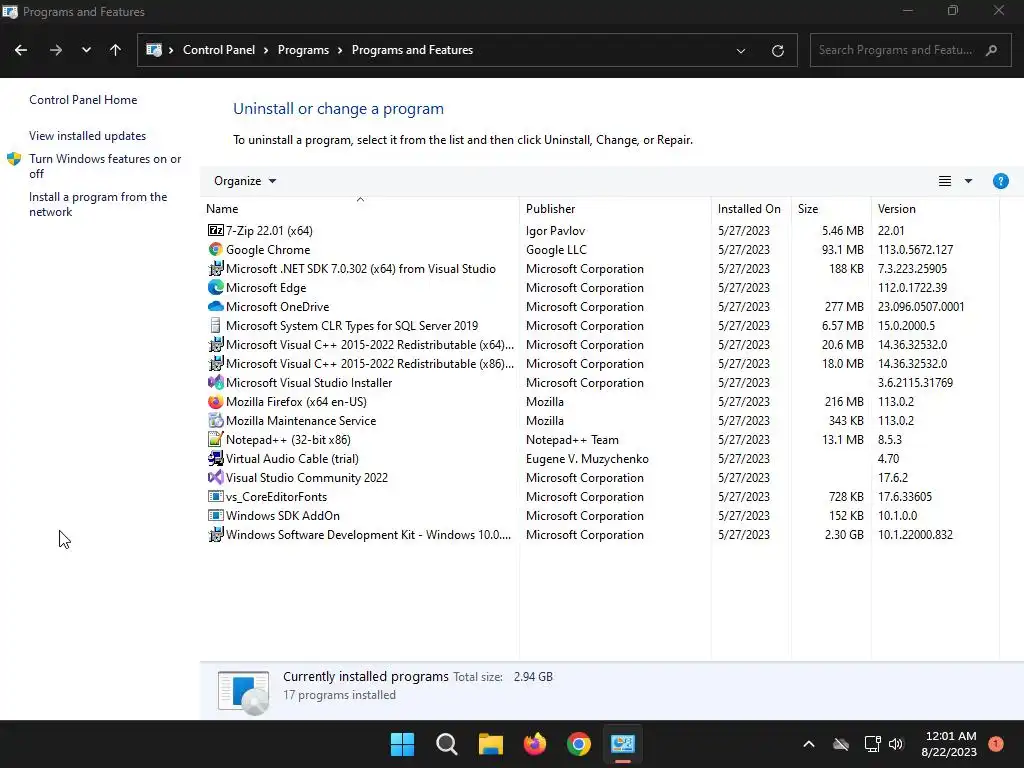
Task: Click the Microsoft Edge row icon
Action: 216,287
